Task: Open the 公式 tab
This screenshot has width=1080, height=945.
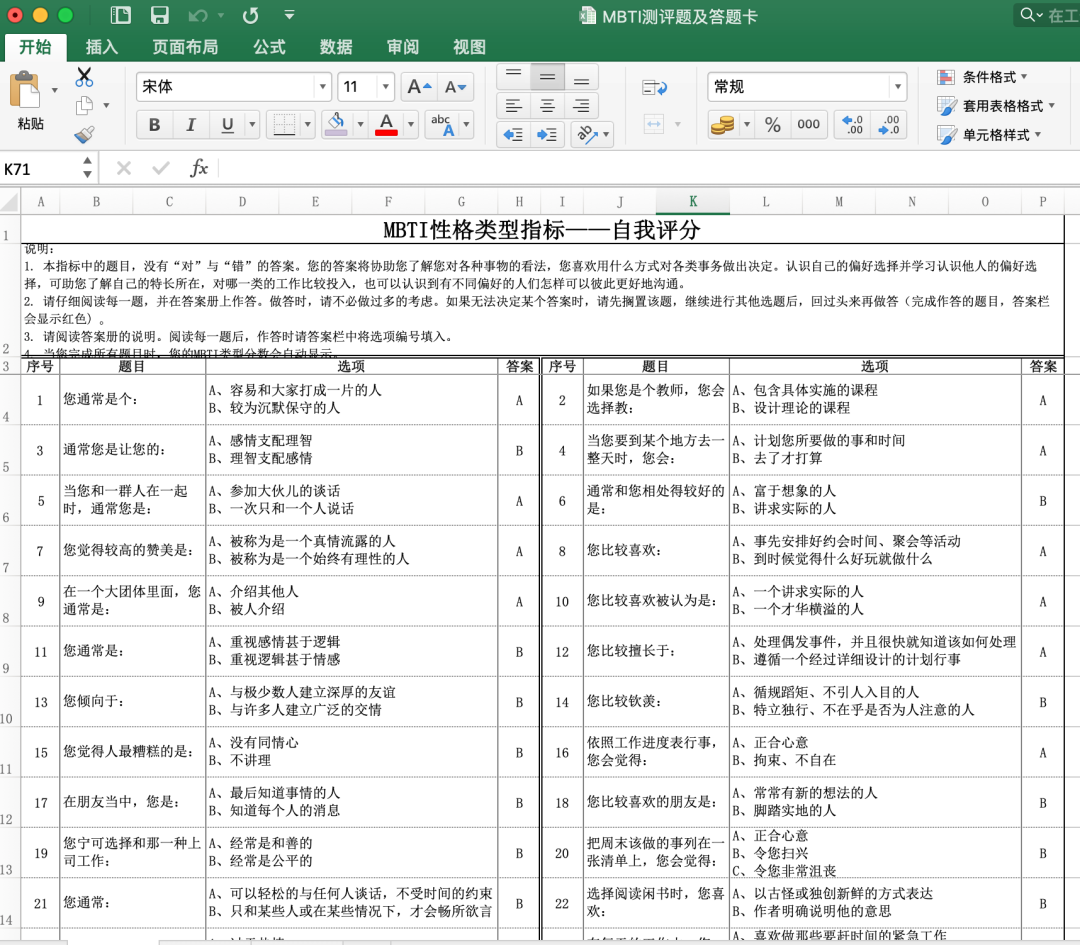Action: coord(269,47)
